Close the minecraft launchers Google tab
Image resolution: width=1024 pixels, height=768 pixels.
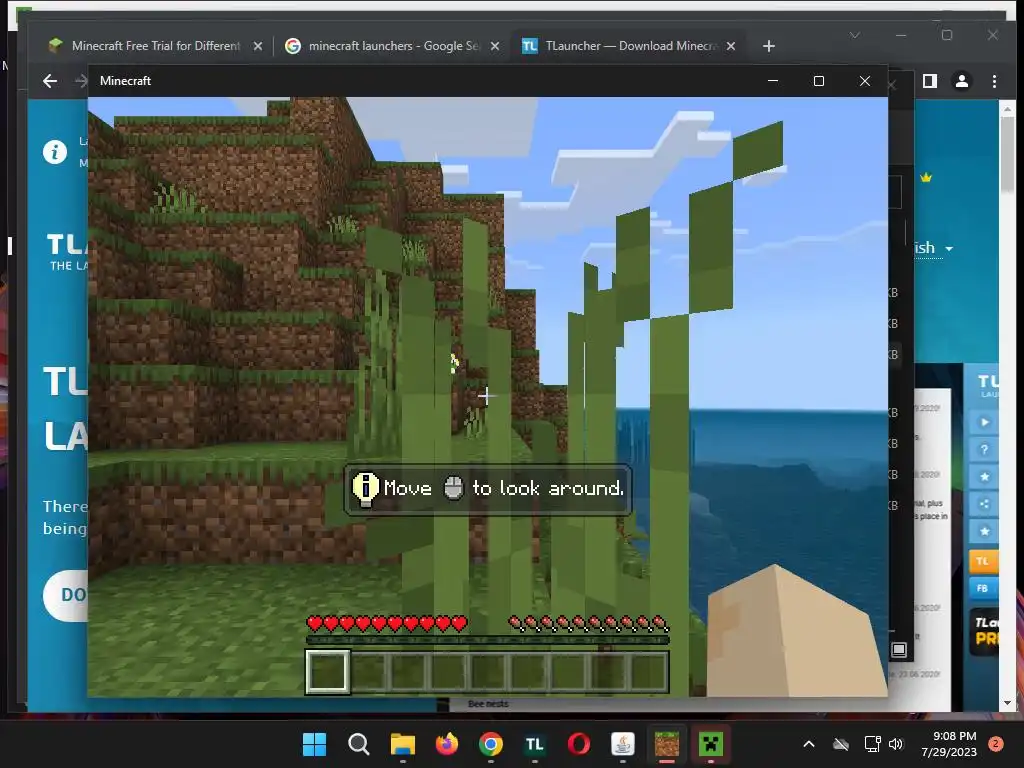tap(495, 46)
